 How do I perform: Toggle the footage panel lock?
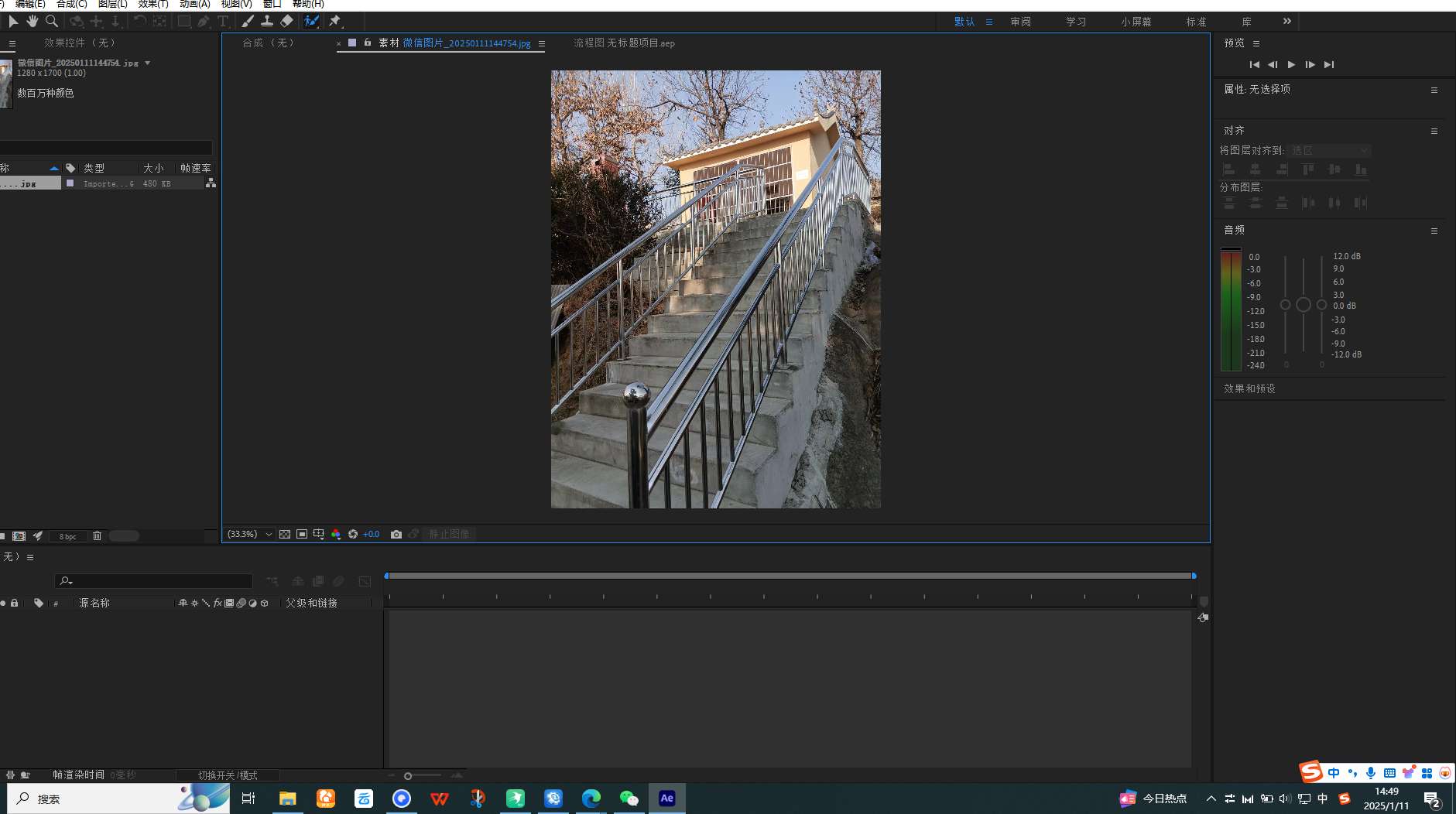(x=368, y=43)
